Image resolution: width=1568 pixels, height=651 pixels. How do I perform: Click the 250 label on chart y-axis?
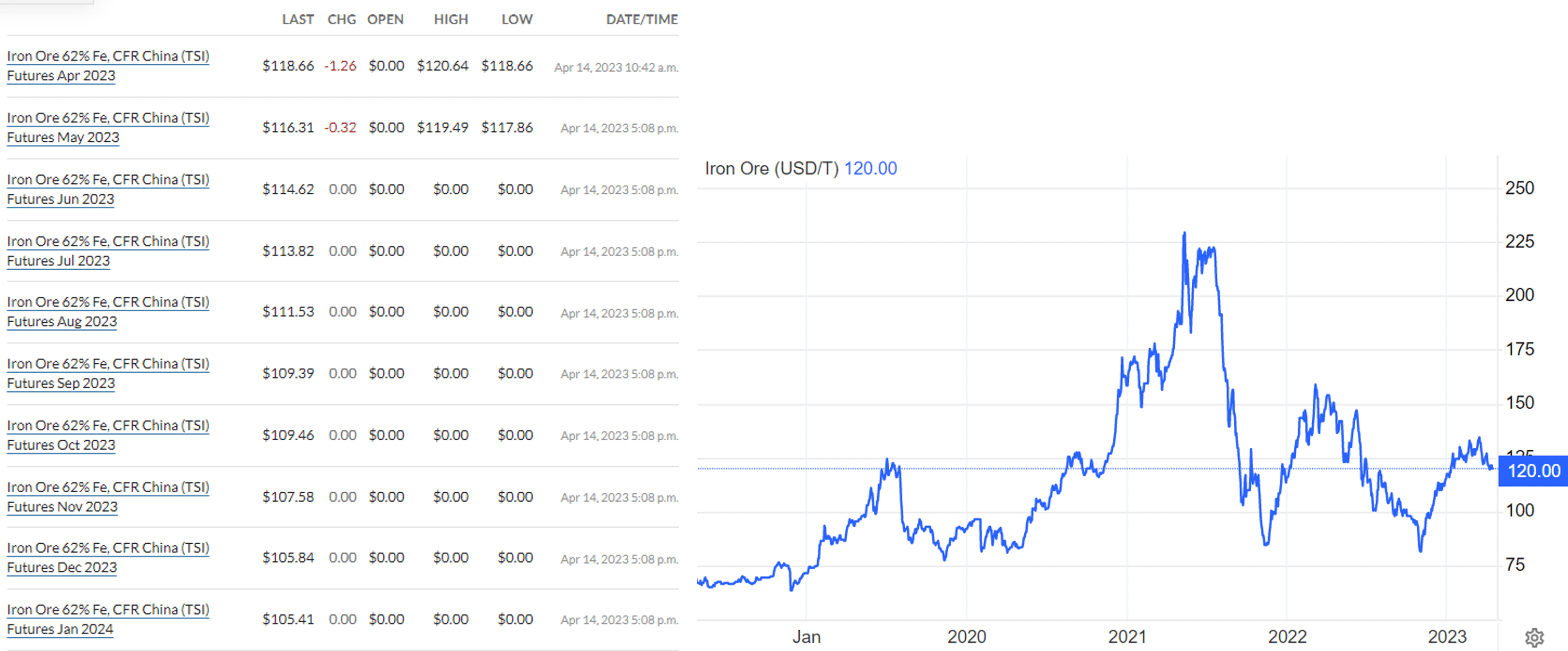1520,188
